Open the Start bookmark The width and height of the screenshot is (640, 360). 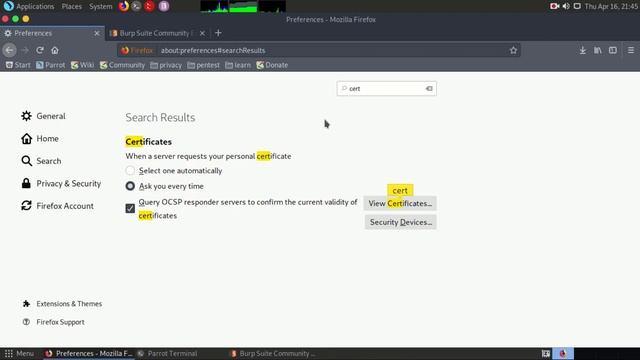pyautogui.click(x=18, y=65)
